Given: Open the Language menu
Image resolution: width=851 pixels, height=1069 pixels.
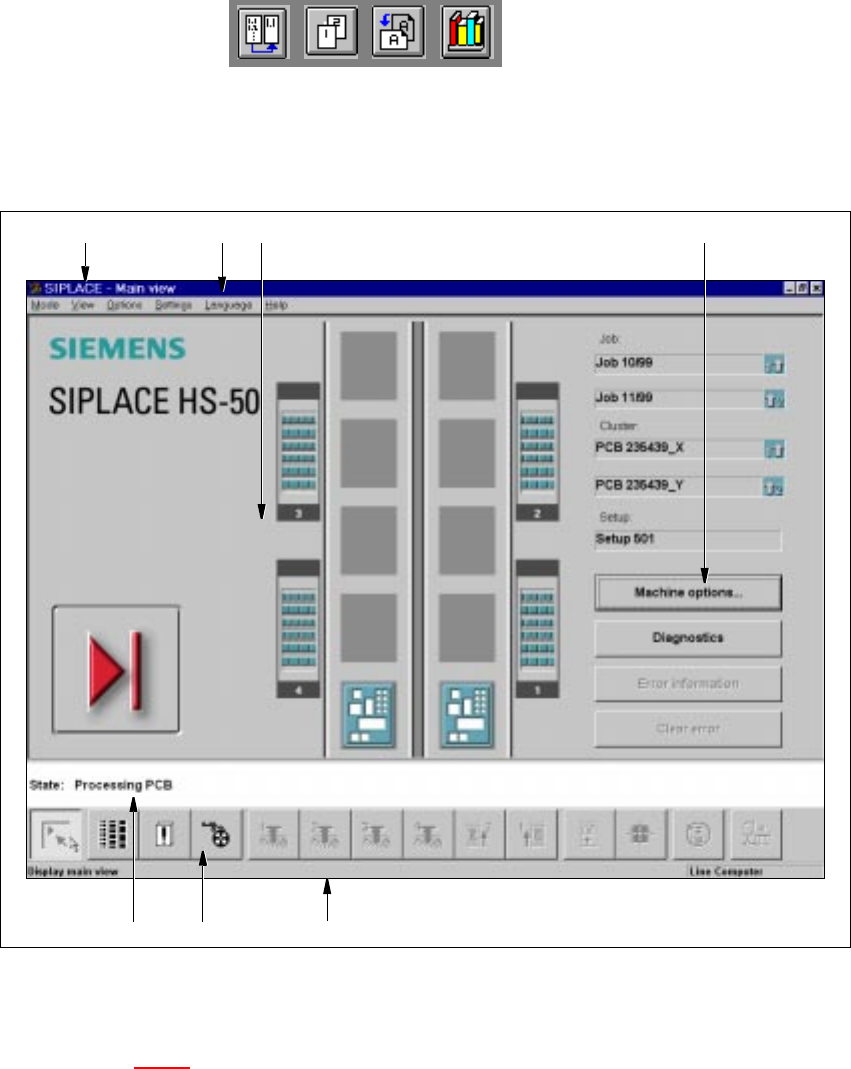Looking at the screenshot, I should tap(228, 305).
